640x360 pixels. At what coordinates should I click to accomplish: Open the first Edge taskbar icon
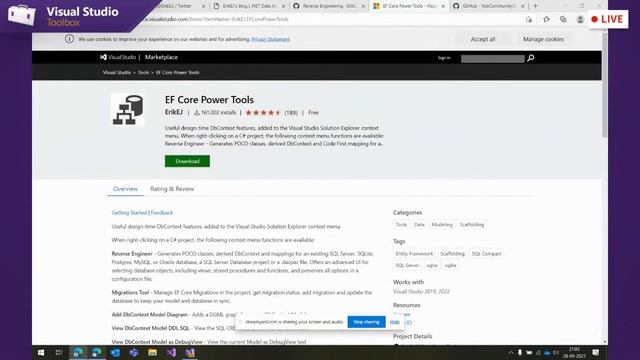78,353
